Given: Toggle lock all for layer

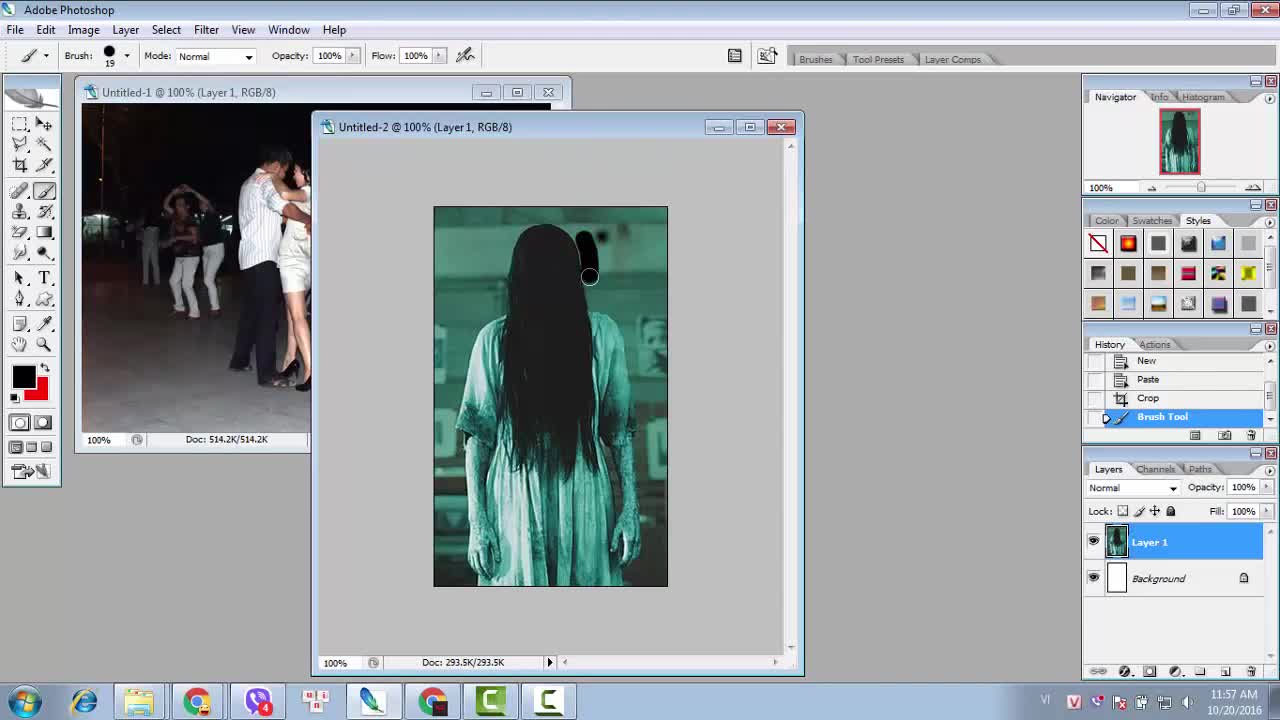Looking at the screenshot, I should [1171, 511].
